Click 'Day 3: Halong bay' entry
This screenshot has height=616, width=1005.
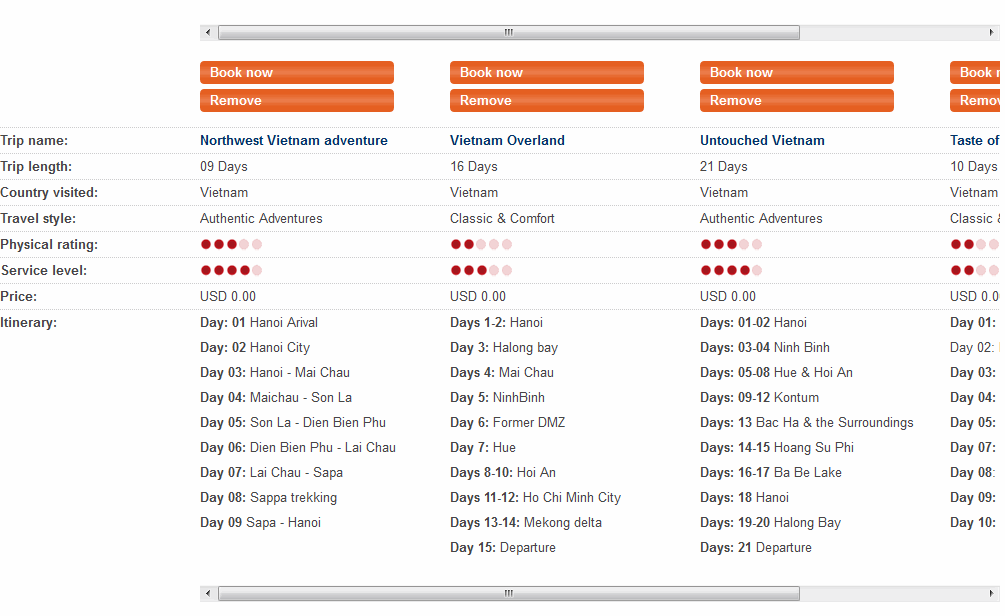click(x=504, y=347)
